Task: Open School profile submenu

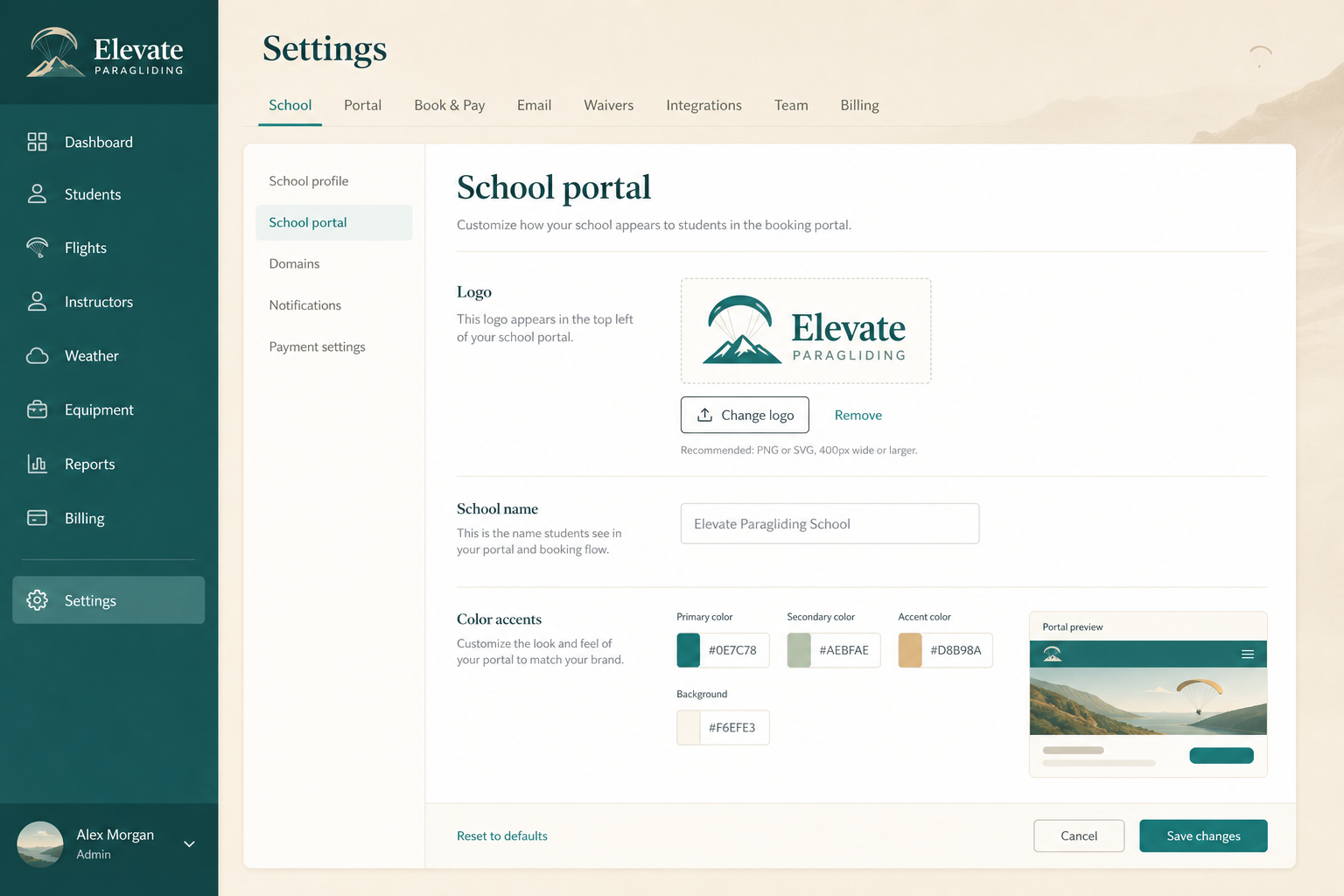Action: tap(309, 181)
